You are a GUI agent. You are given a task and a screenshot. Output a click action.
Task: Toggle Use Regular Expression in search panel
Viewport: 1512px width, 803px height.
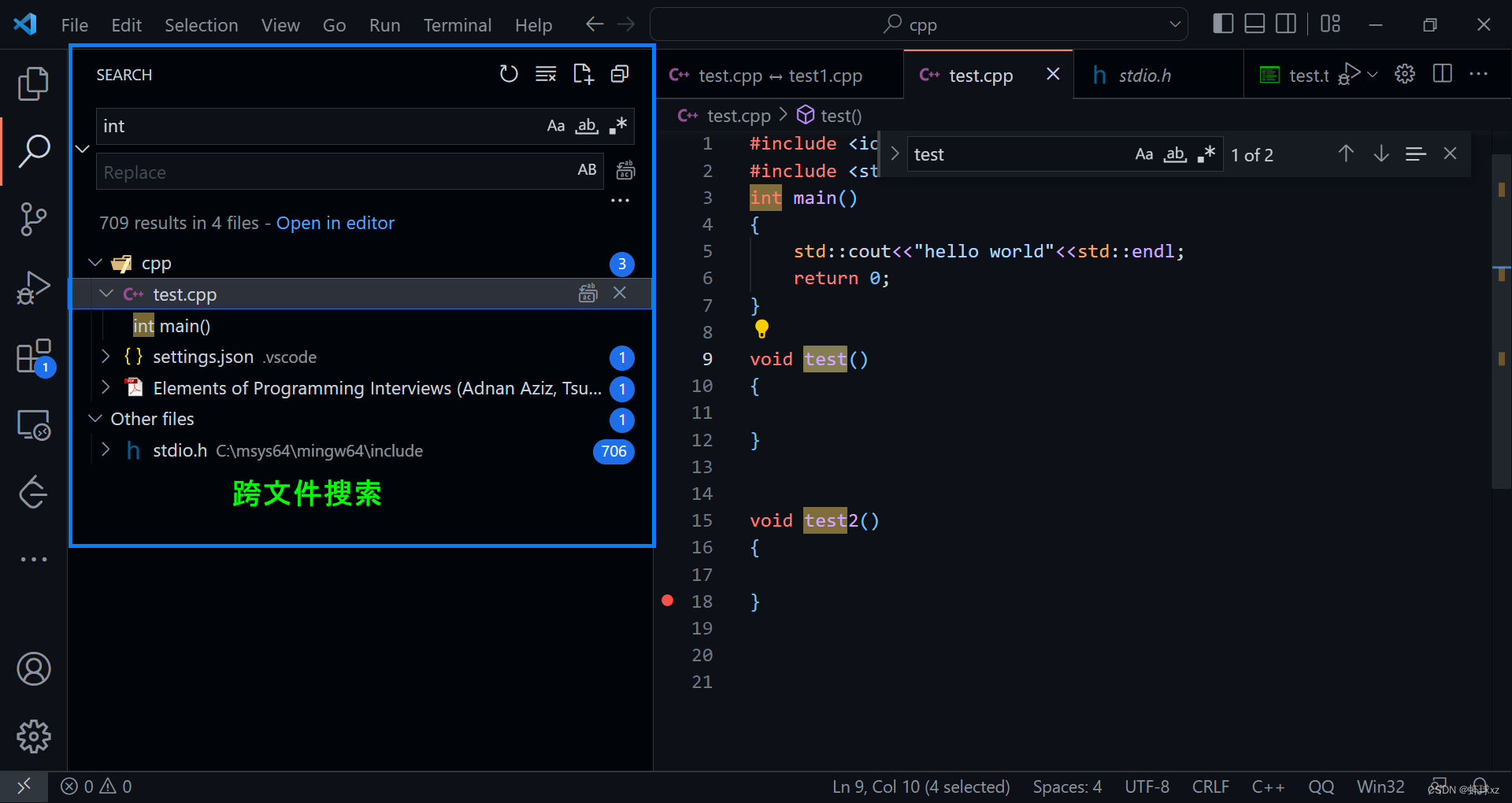point(618,126)
